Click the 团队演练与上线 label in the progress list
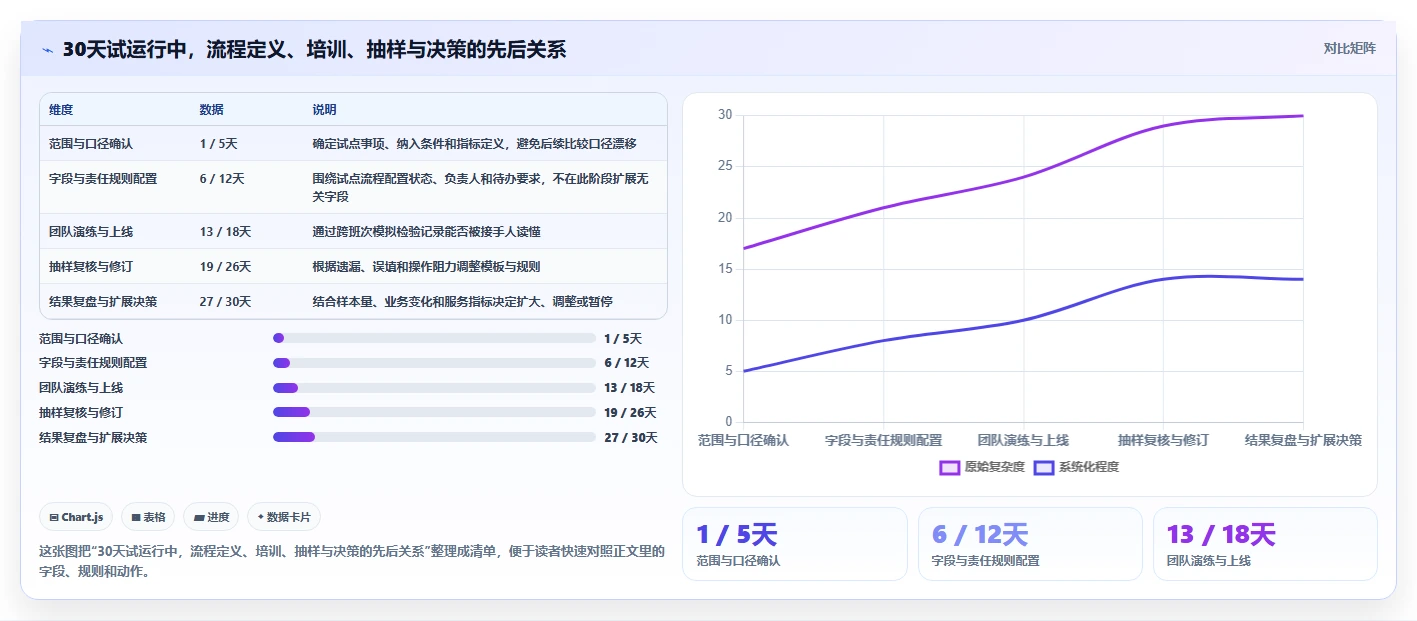 coord(81,388)
